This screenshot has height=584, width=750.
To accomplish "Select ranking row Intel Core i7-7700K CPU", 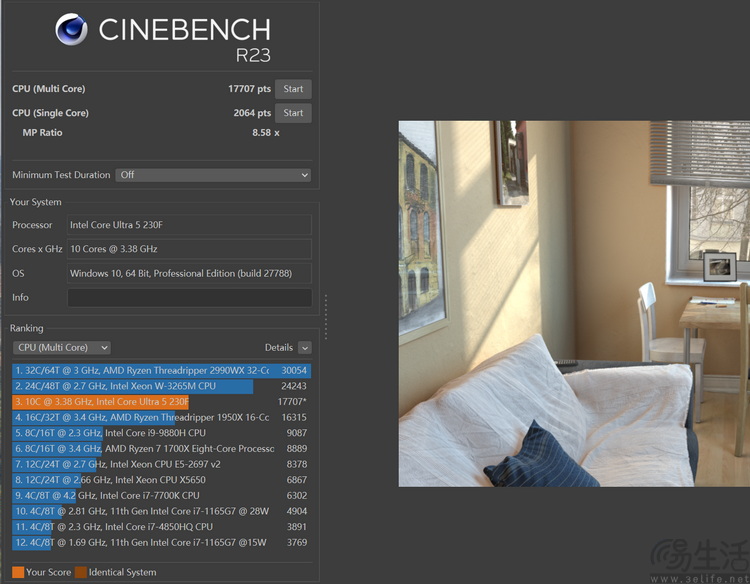I will (162, 496).
